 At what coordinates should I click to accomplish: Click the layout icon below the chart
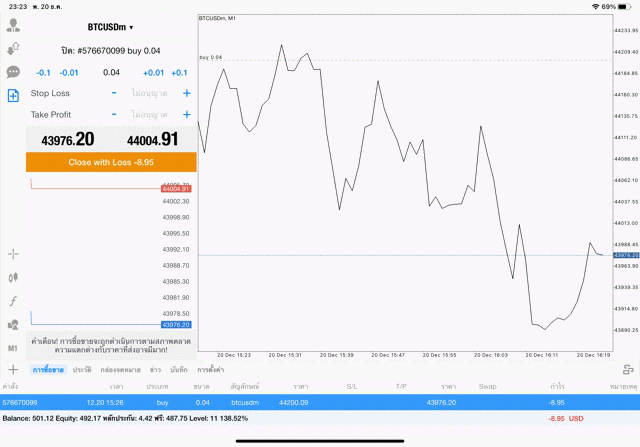coord(628,370)
